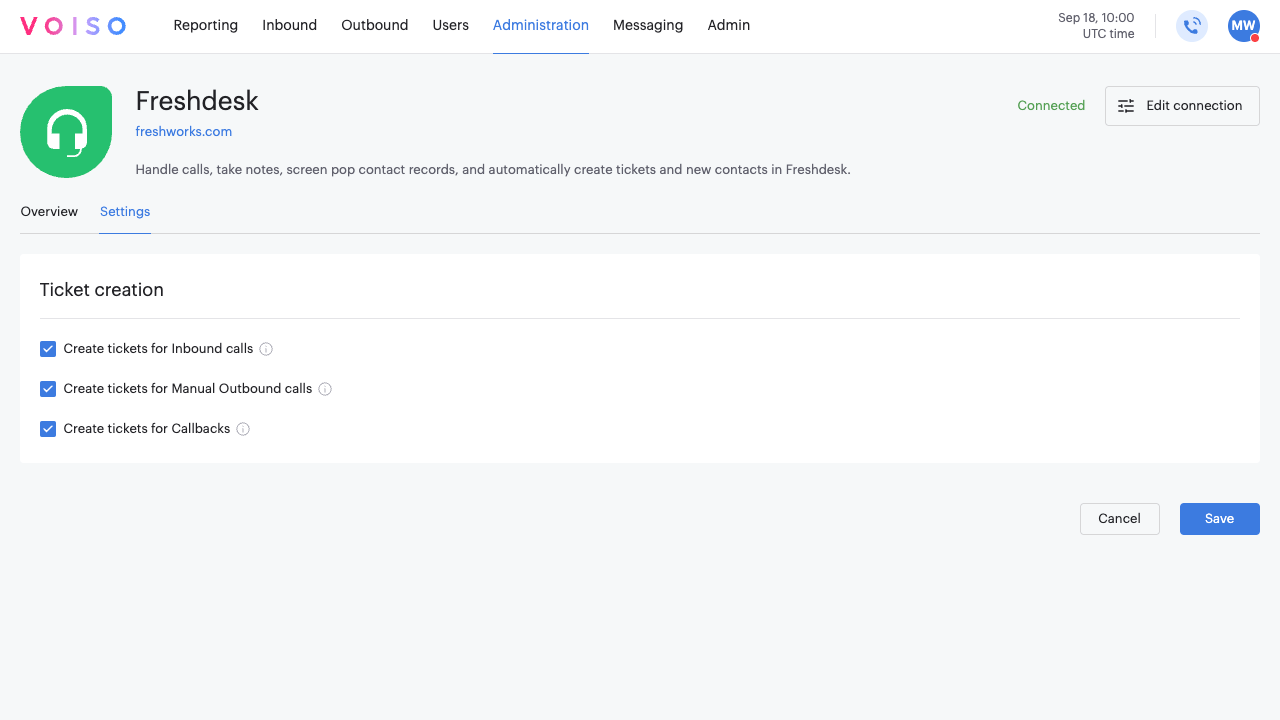This screenshot has width=1280, height=720.
Task: Click the Freshdesk integration description text
Action: [493, 170]
